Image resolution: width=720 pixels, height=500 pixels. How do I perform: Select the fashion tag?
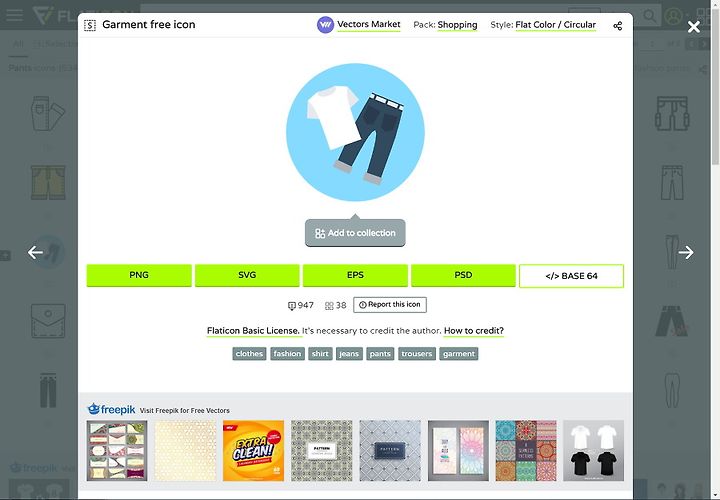pos(287,354)
